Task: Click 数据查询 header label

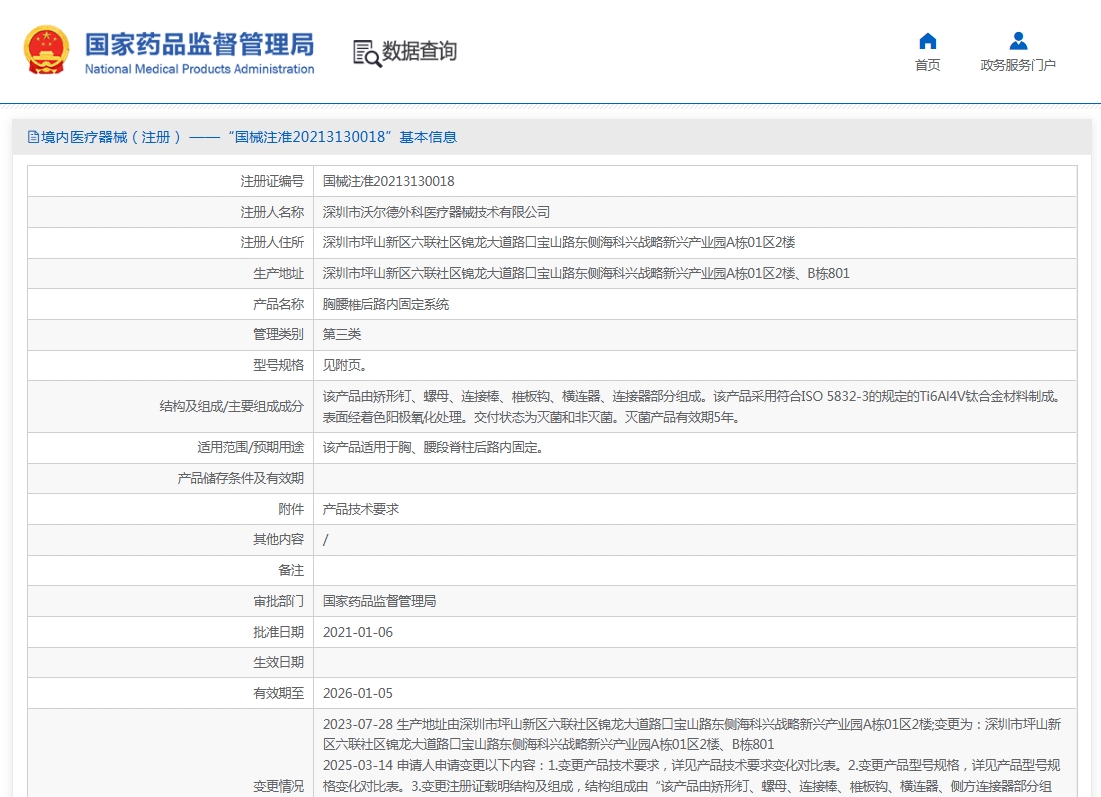Action: click(419, 51)
